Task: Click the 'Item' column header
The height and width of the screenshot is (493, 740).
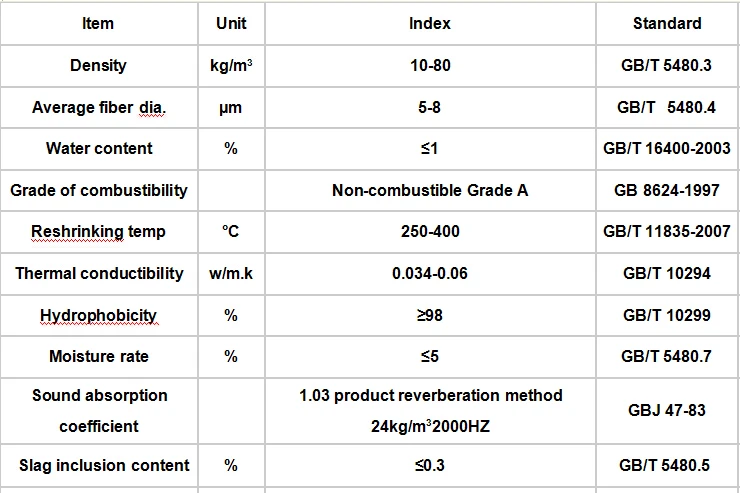Action: [98, 23]
